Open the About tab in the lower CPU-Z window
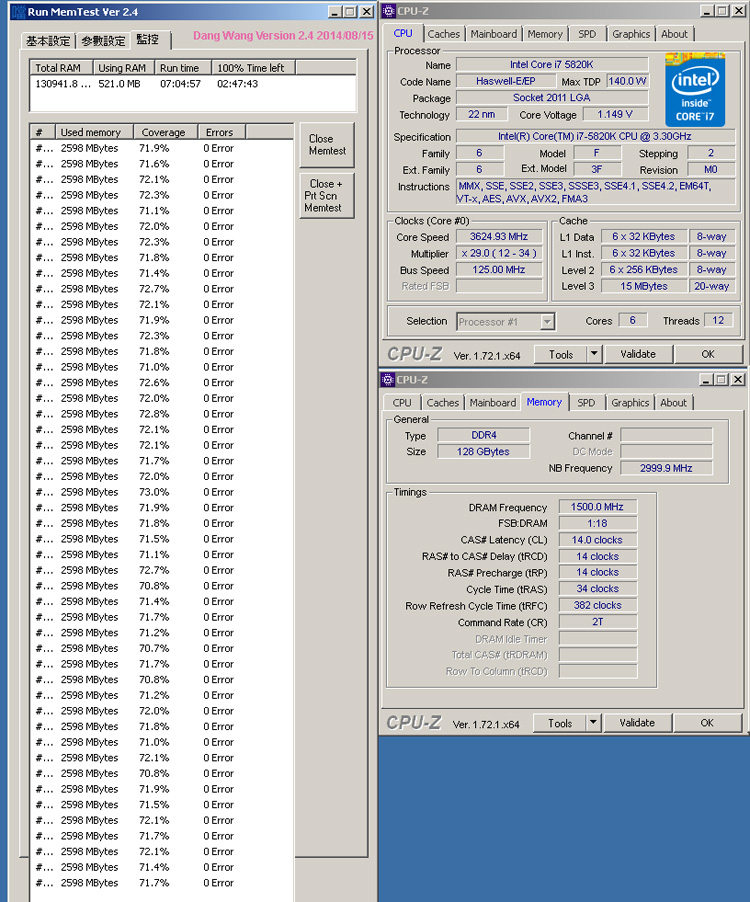 click(x=673, y=403)
